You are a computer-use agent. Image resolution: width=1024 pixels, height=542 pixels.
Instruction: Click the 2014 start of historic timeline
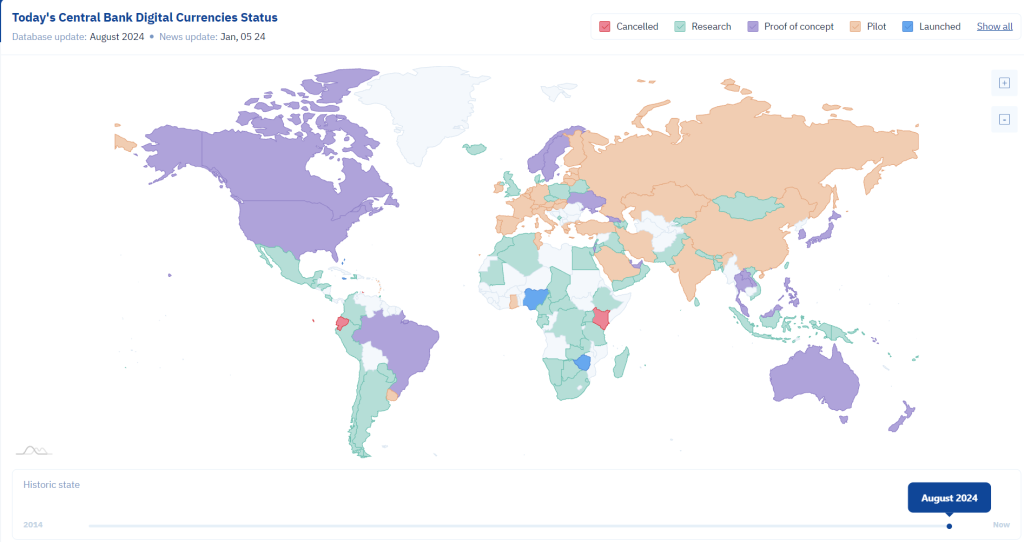(x=33, y=524)
